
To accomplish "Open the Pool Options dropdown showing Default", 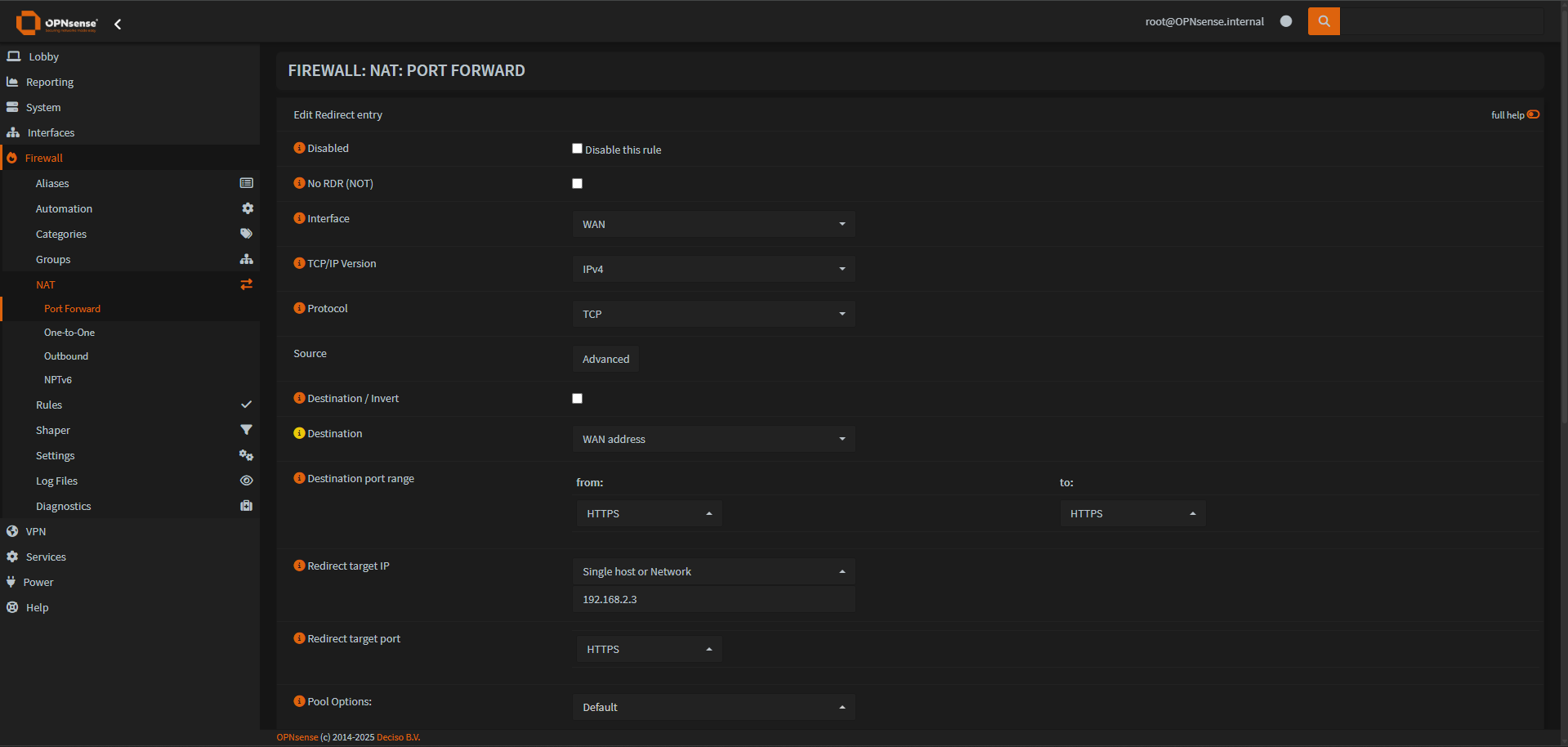I will tap(713, 707).
